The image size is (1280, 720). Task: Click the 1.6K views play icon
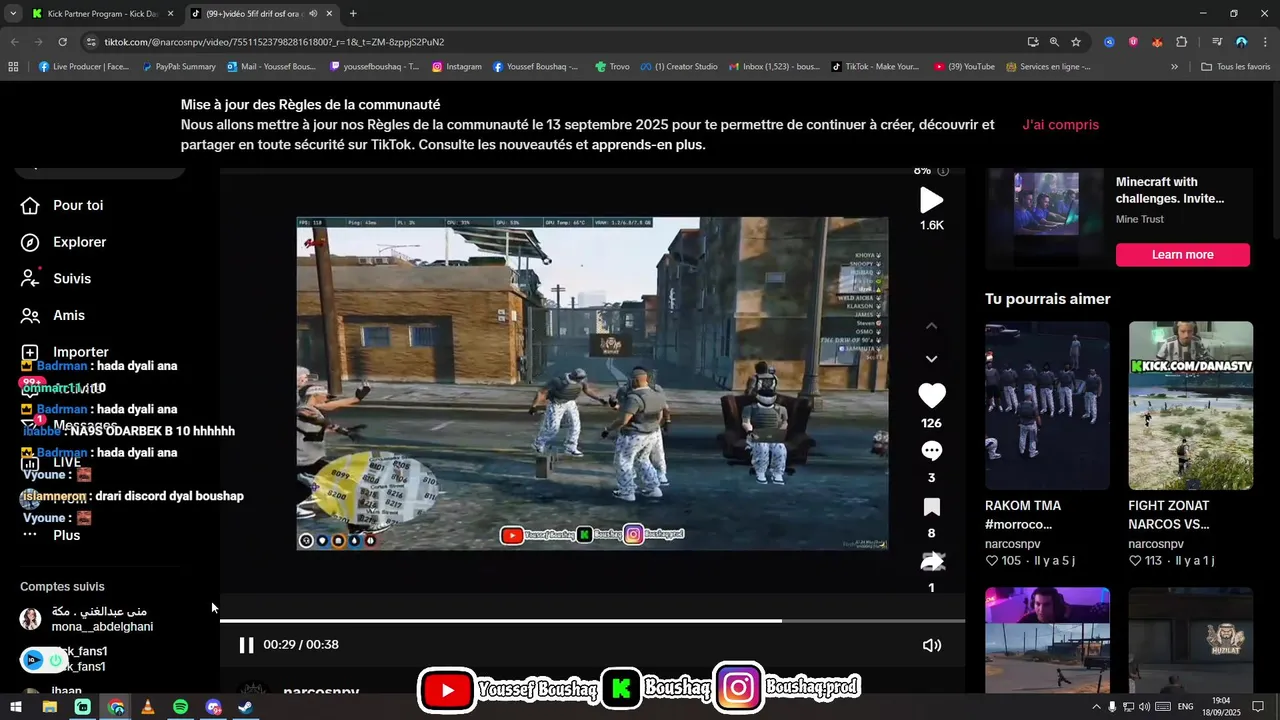(x=931, y=200)
